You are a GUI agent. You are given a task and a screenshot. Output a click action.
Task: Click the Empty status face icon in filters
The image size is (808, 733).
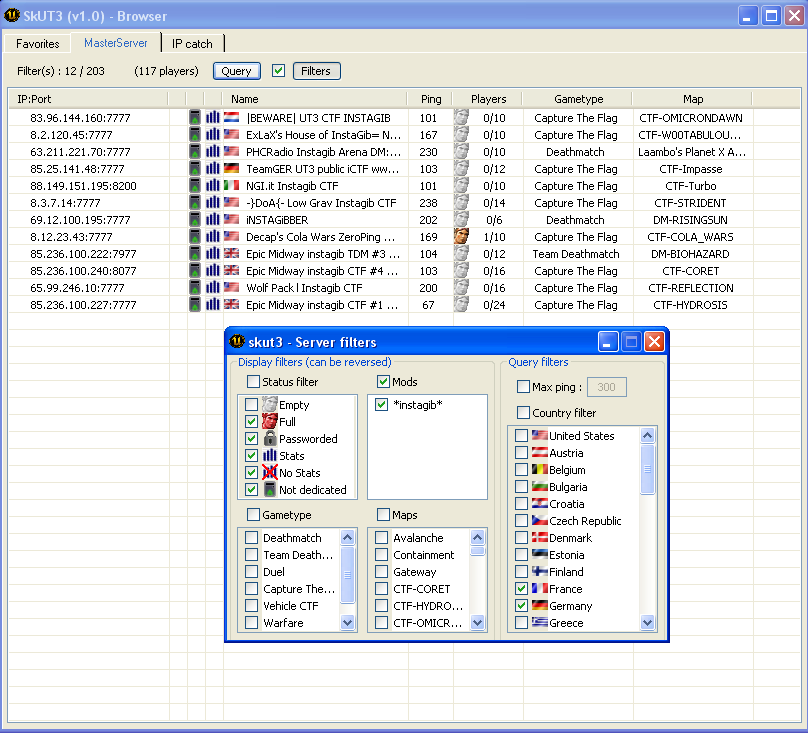click(x=270, y=404)
